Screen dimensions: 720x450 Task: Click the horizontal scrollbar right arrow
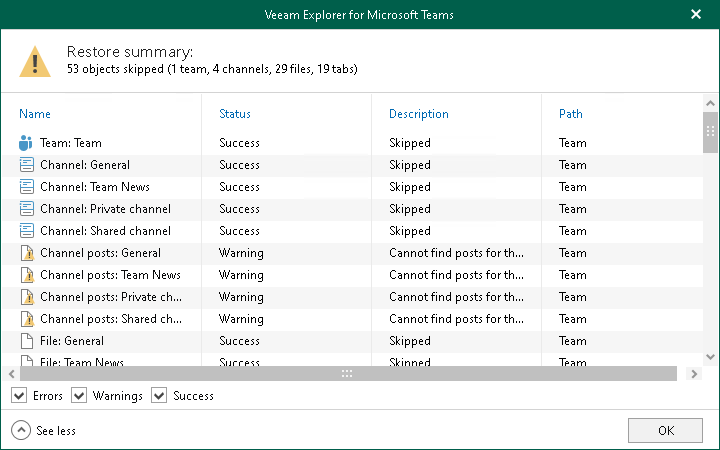click(x=694, y=373)
